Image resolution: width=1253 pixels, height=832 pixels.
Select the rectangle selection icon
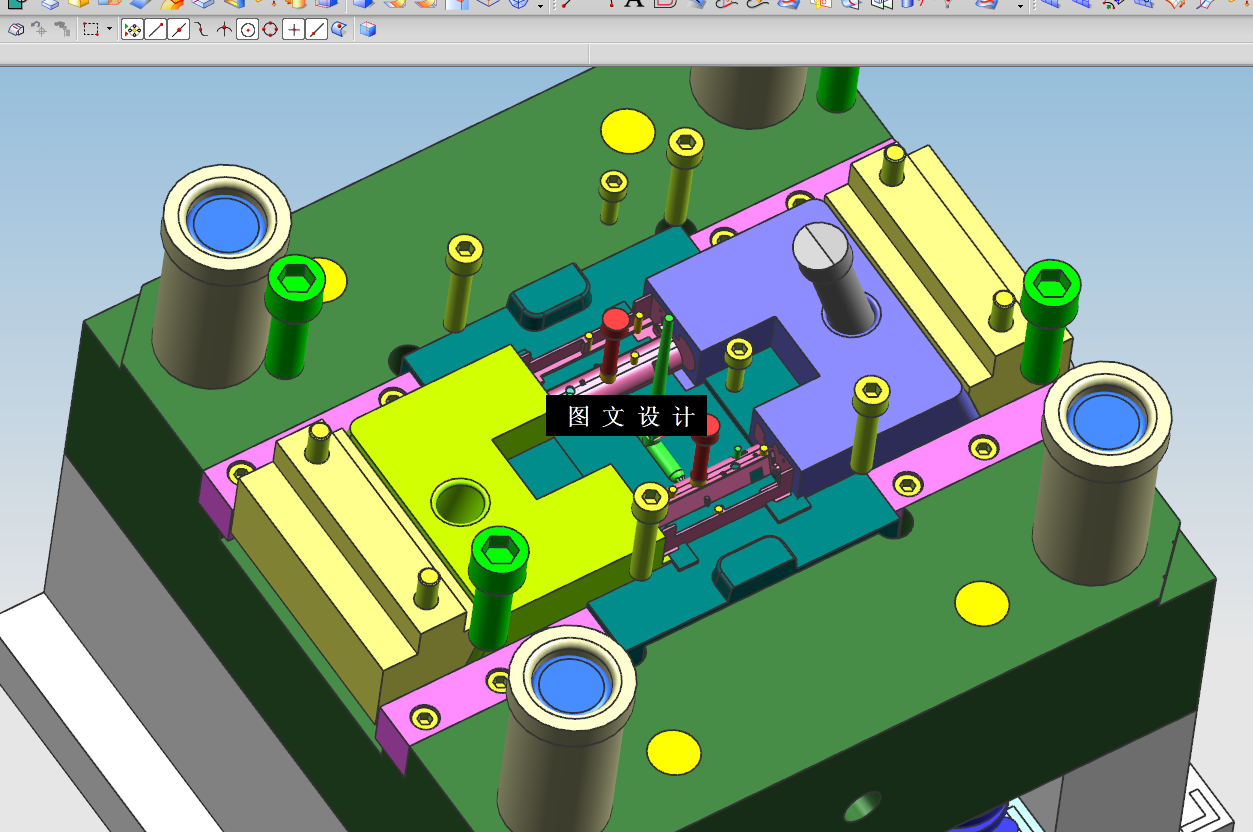coord(91,29)
